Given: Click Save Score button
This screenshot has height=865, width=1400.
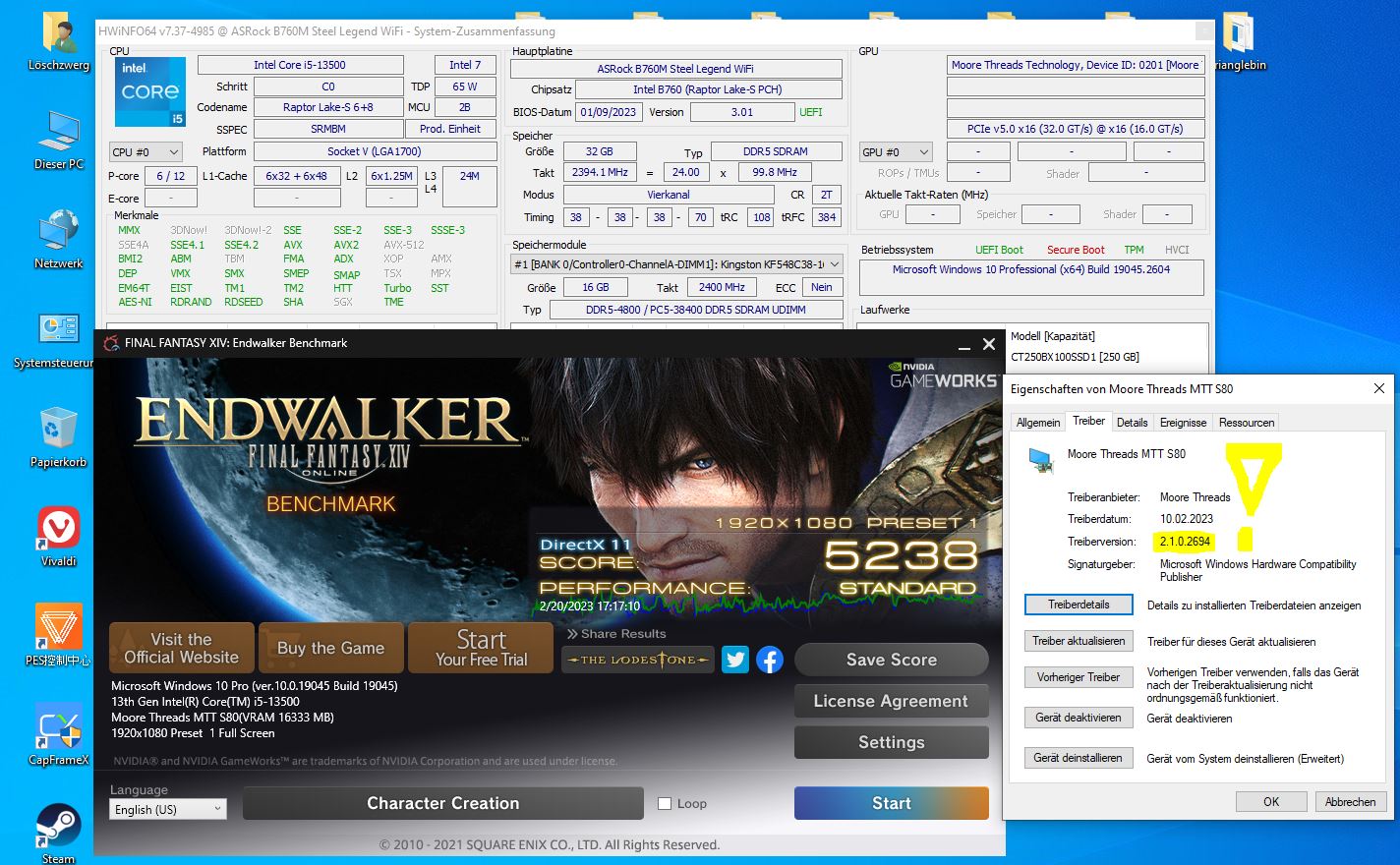Looking at the screenshot, I should (892, 660).
